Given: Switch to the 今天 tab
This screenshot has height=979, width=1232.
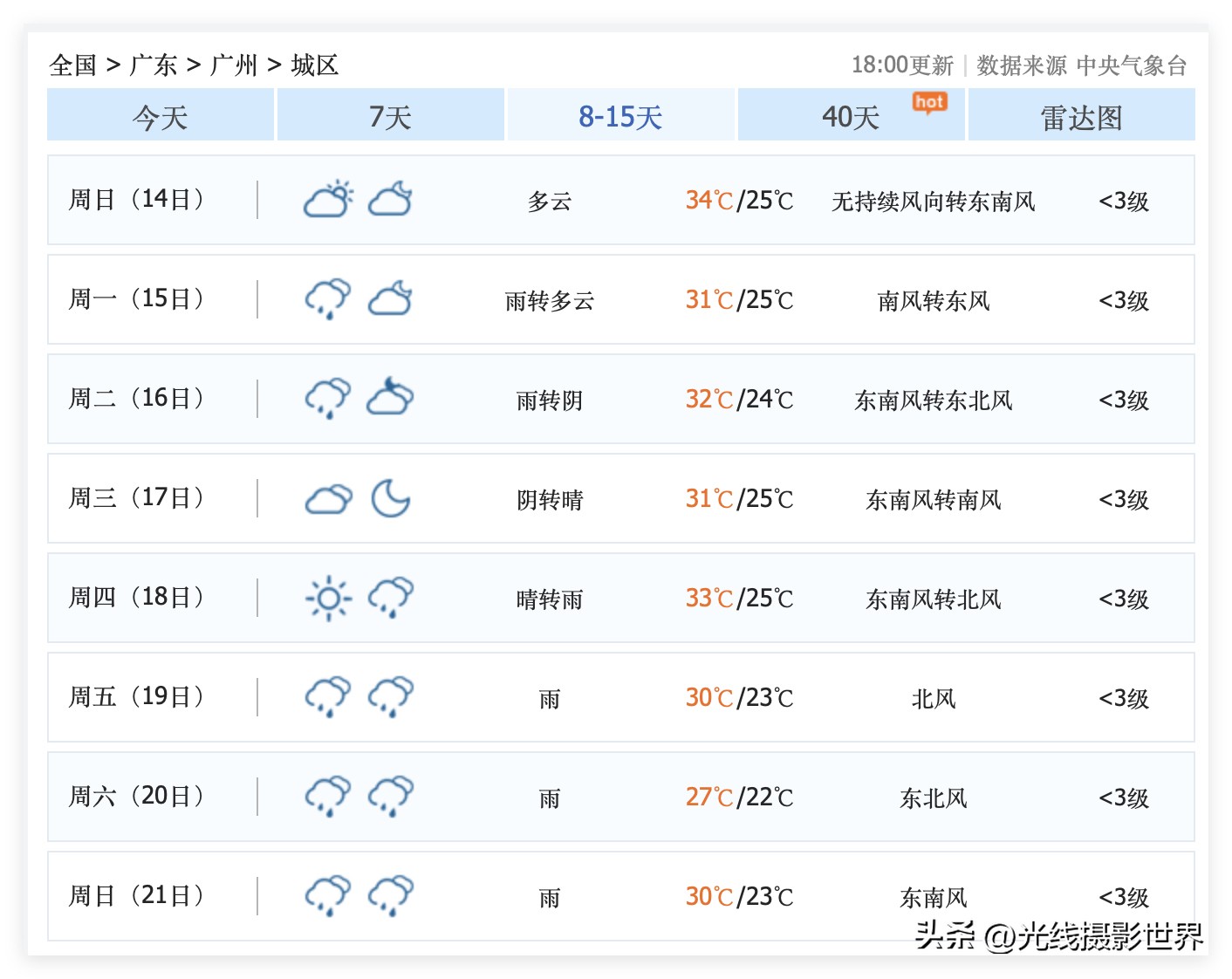Looking at the screenshot, I should tap(161, 115).
